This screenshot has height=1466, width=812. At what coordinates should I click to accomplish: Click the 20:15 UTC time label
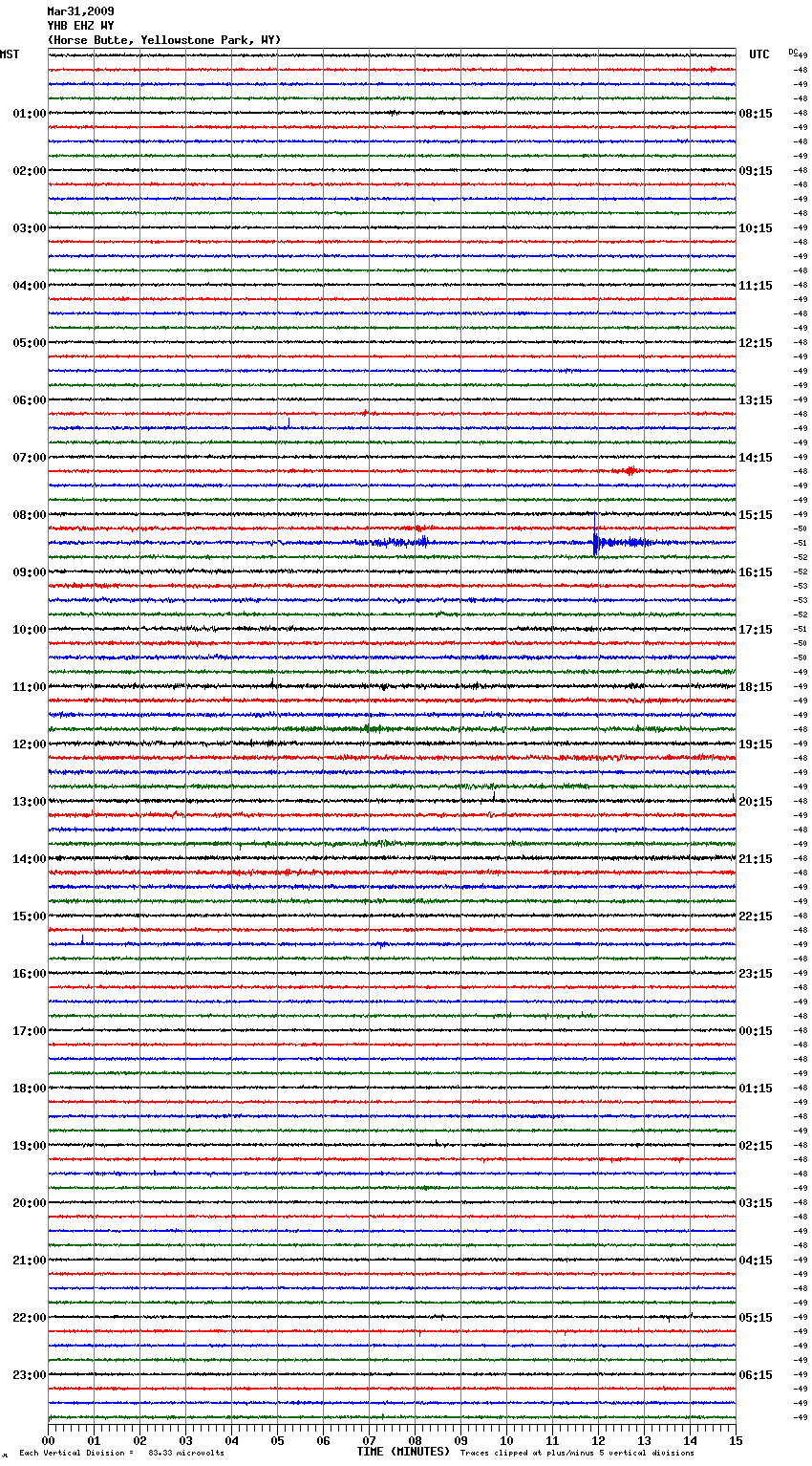[x=756, y=802]
